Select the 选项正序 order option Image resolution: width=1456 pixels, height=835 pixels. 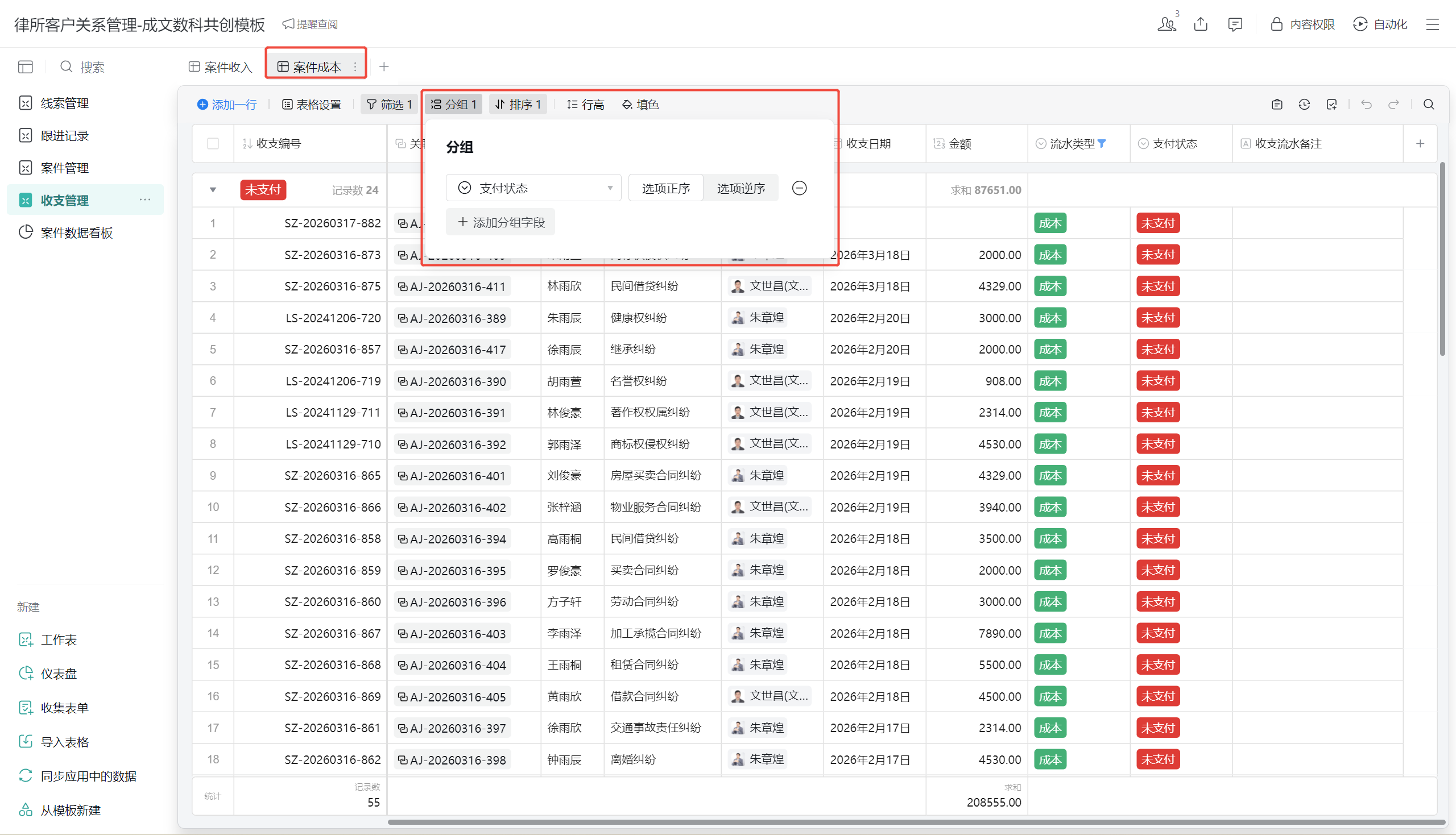(665, 188)
